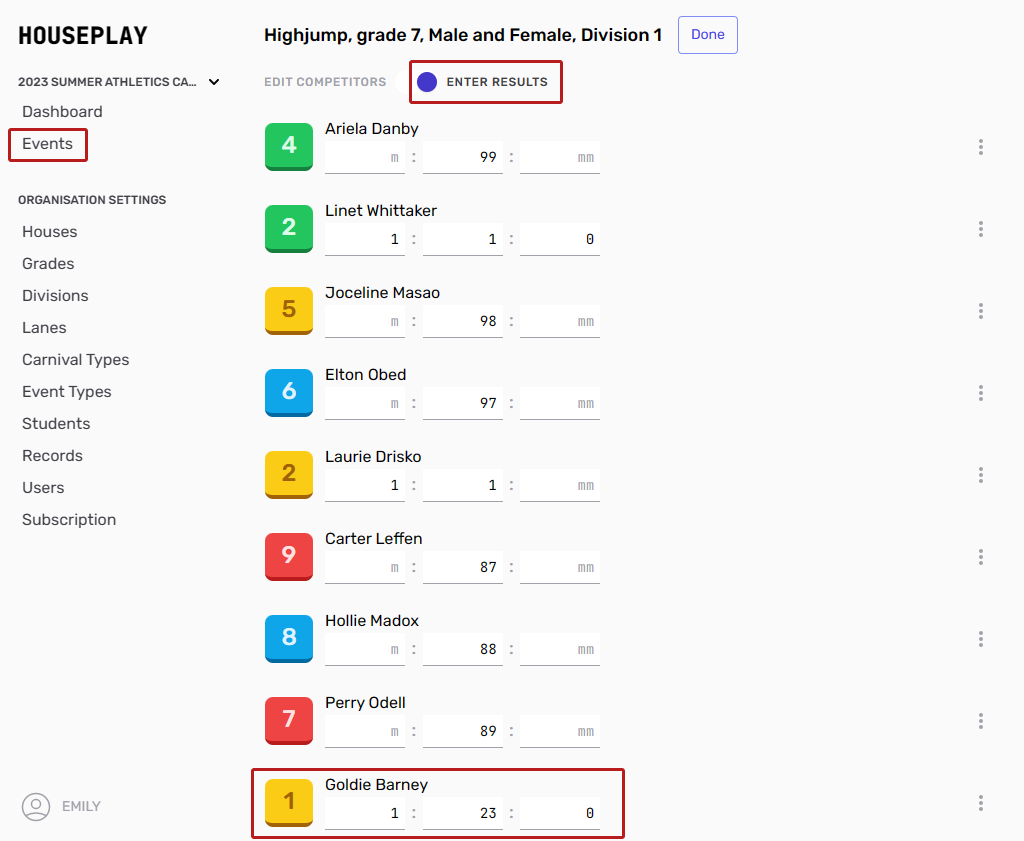Open the Houses settings page

(50, 232)
